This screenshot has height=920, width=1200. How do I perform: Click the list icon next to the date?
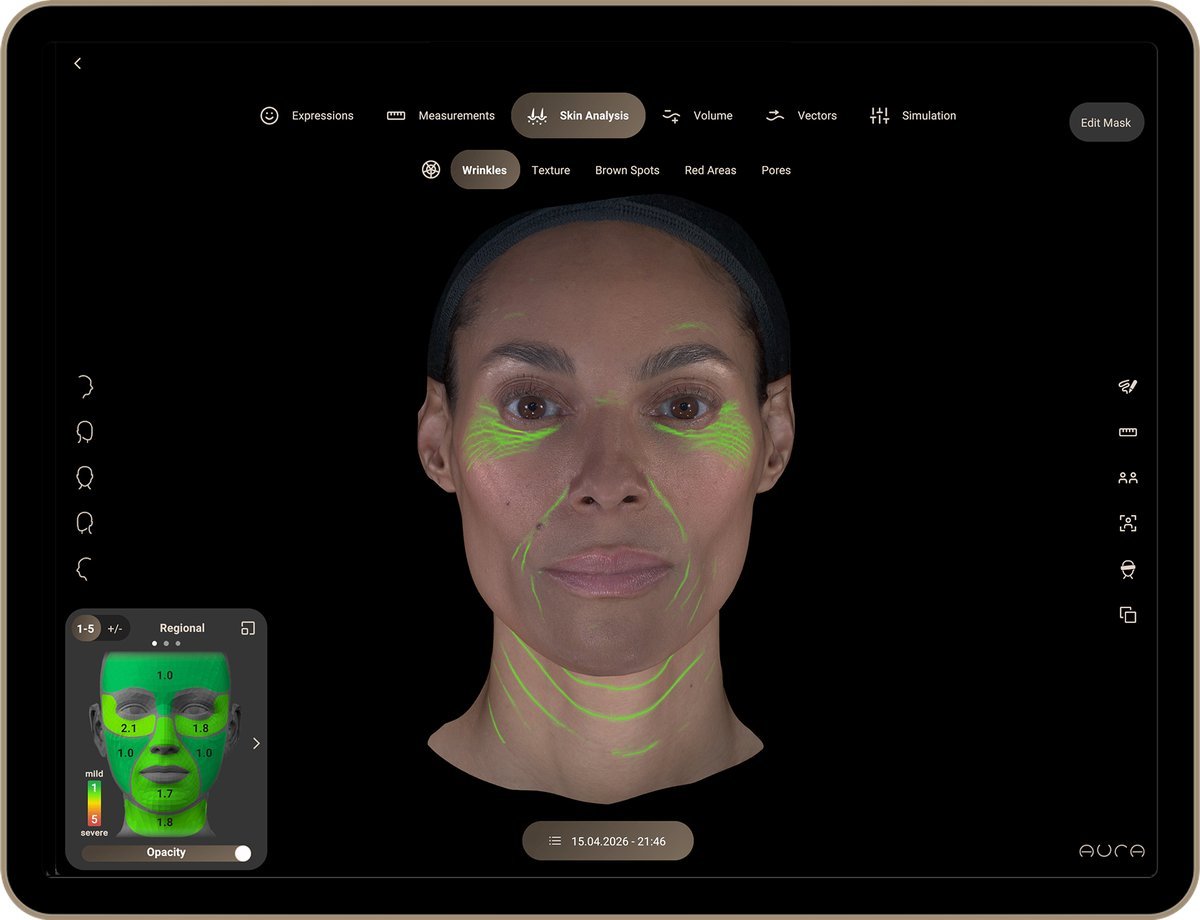pos(555,842)
